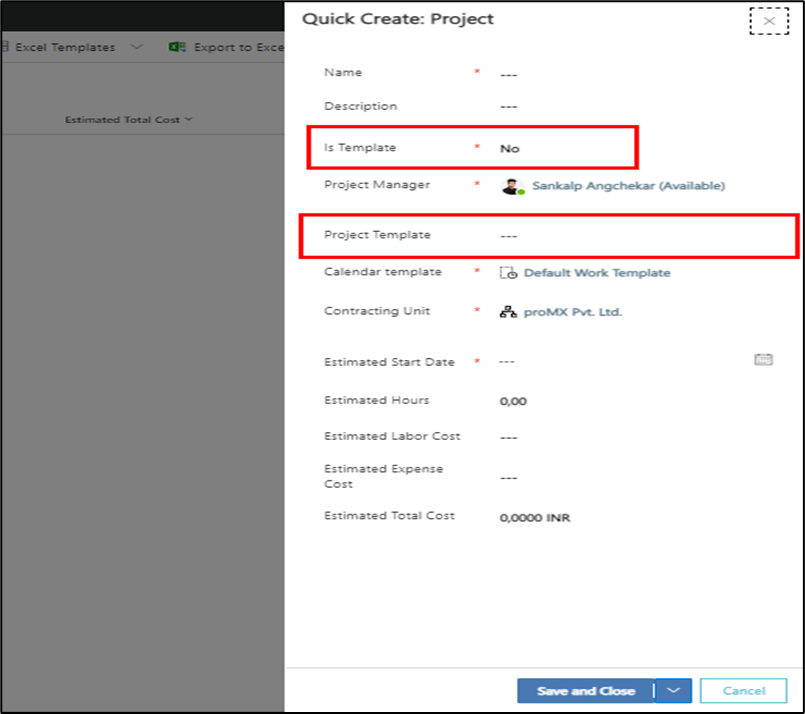This screenshot has height=714, width=805.
Task: Click the Contracting Unit organization icon
Action: (x=508, y=312)
